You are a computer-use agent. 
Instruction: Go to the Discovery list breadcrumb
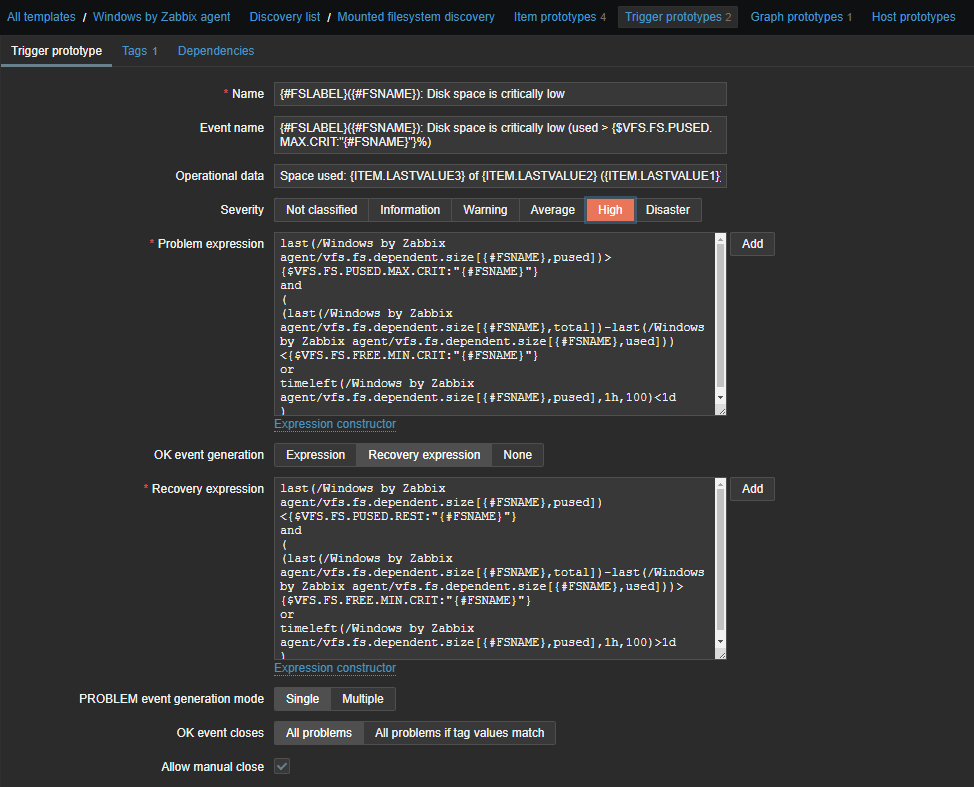284,17
